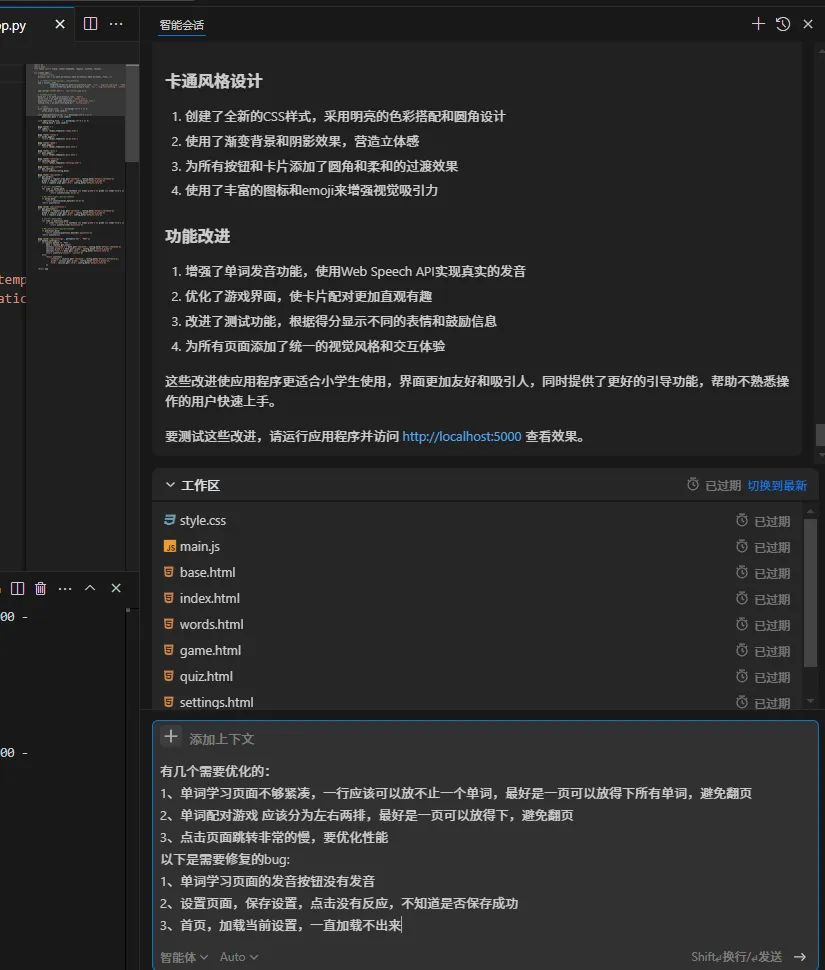
Task: Open main.js from the workspace list
Action: pyautogui.click(x=200, y=546)
